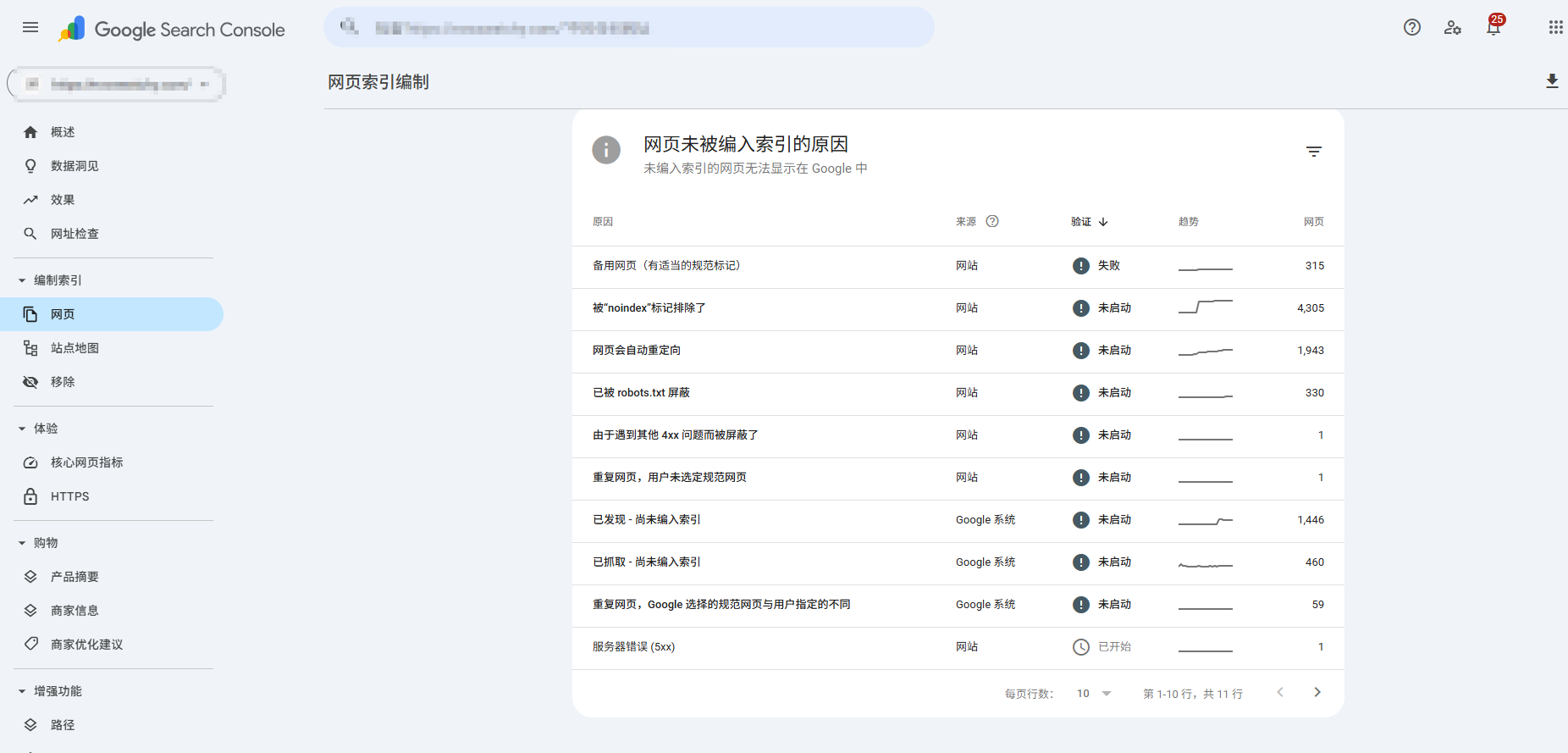
Task: Click the URL inspection search field
Action: tap(628, 28)
